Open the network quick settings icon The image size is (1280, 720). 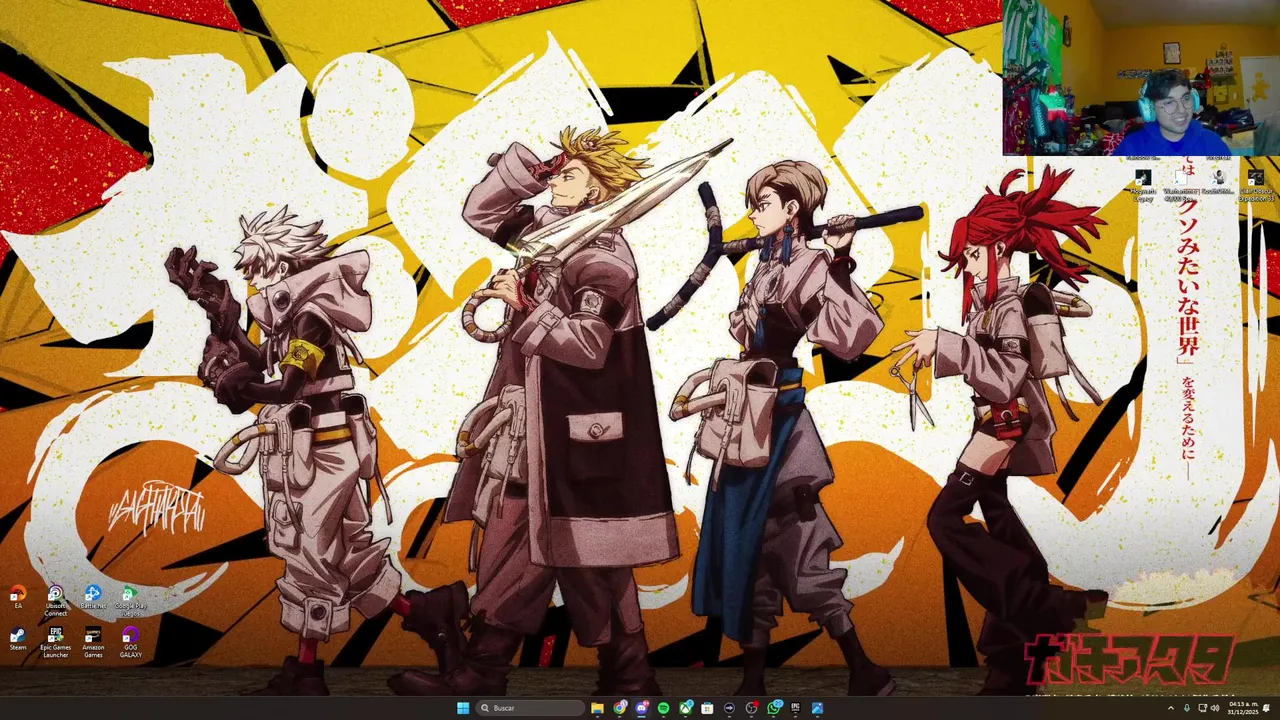(1202, 708)
